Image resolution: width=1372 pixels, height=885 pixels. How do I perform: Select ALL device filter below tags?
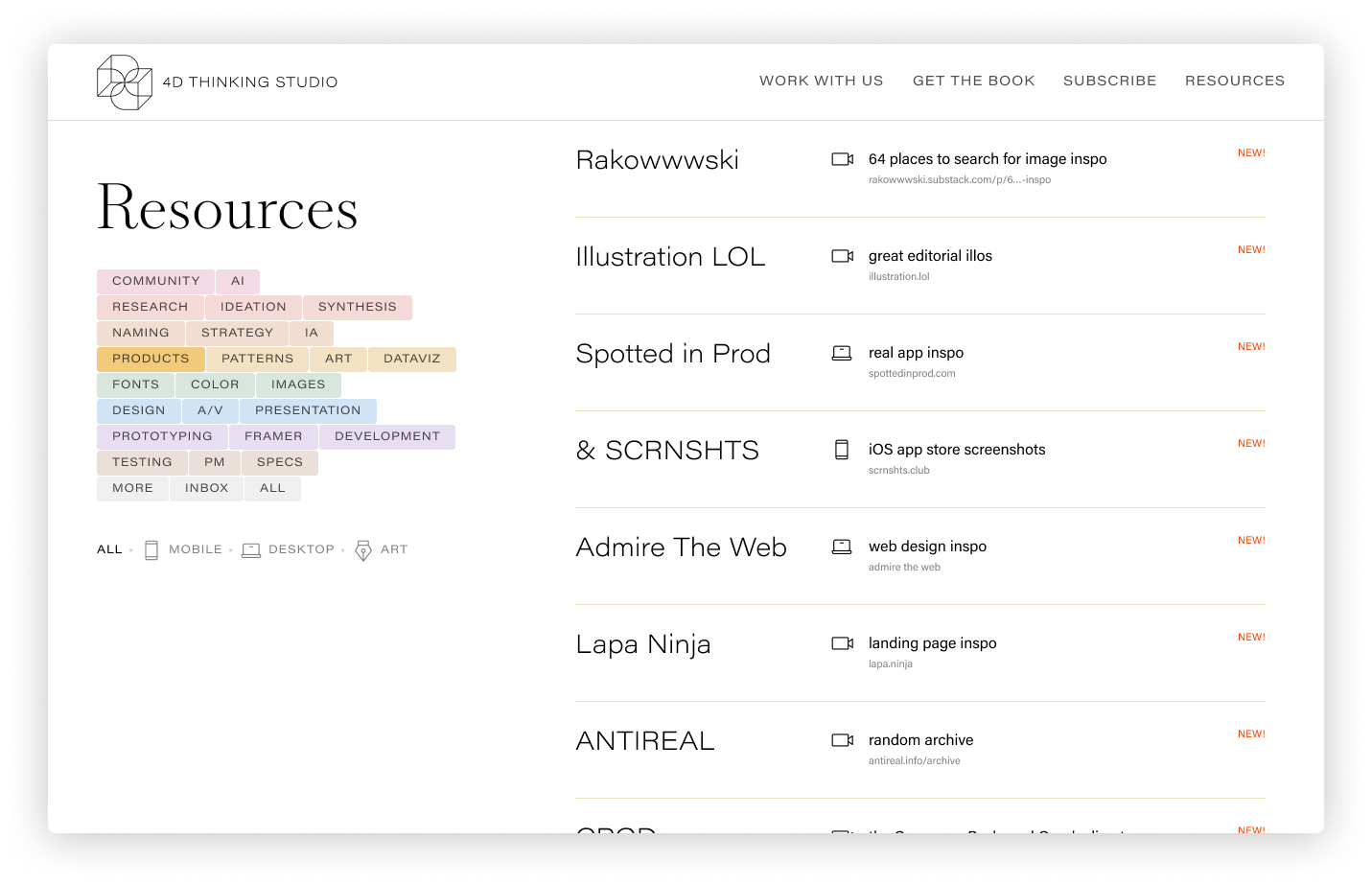coord(109,549)
